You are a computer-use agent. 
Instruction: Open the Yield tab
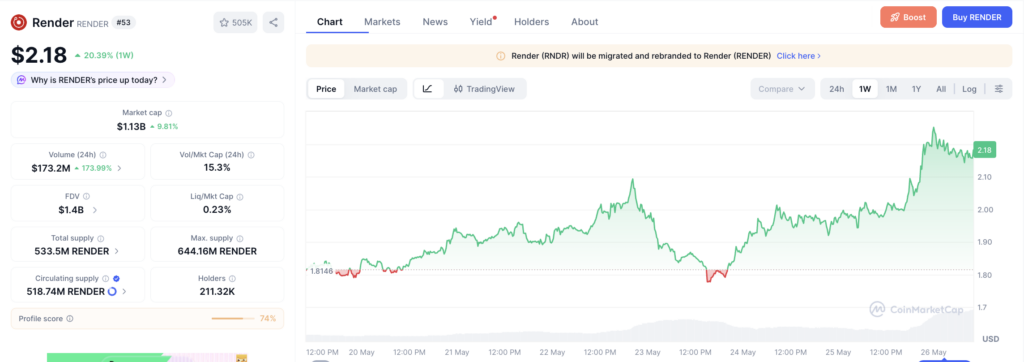(x=481, y=22)
